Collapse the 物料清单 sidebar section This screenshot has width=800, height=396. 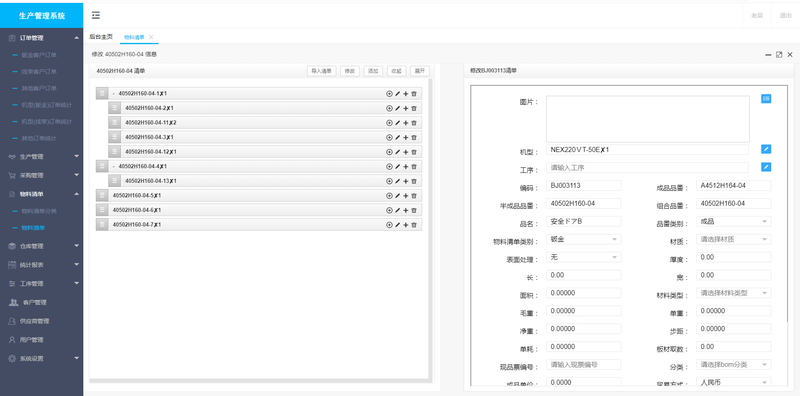(41, 194)
